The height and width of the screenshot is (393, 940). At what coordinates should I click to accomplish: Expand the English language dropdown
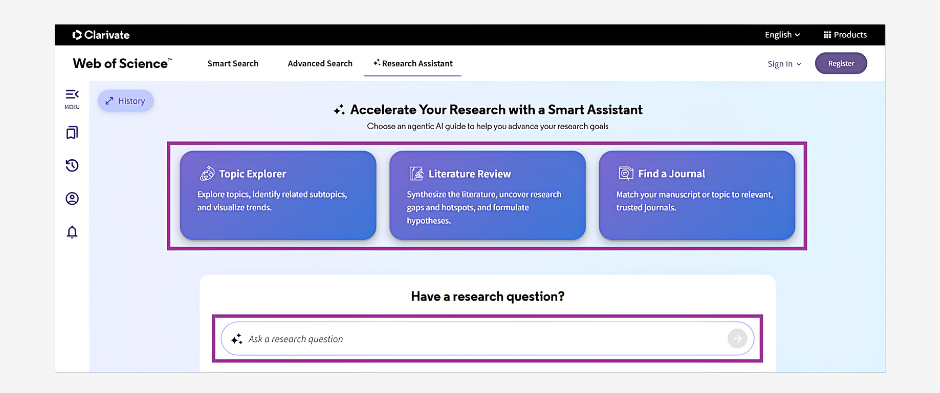[782, 35]
